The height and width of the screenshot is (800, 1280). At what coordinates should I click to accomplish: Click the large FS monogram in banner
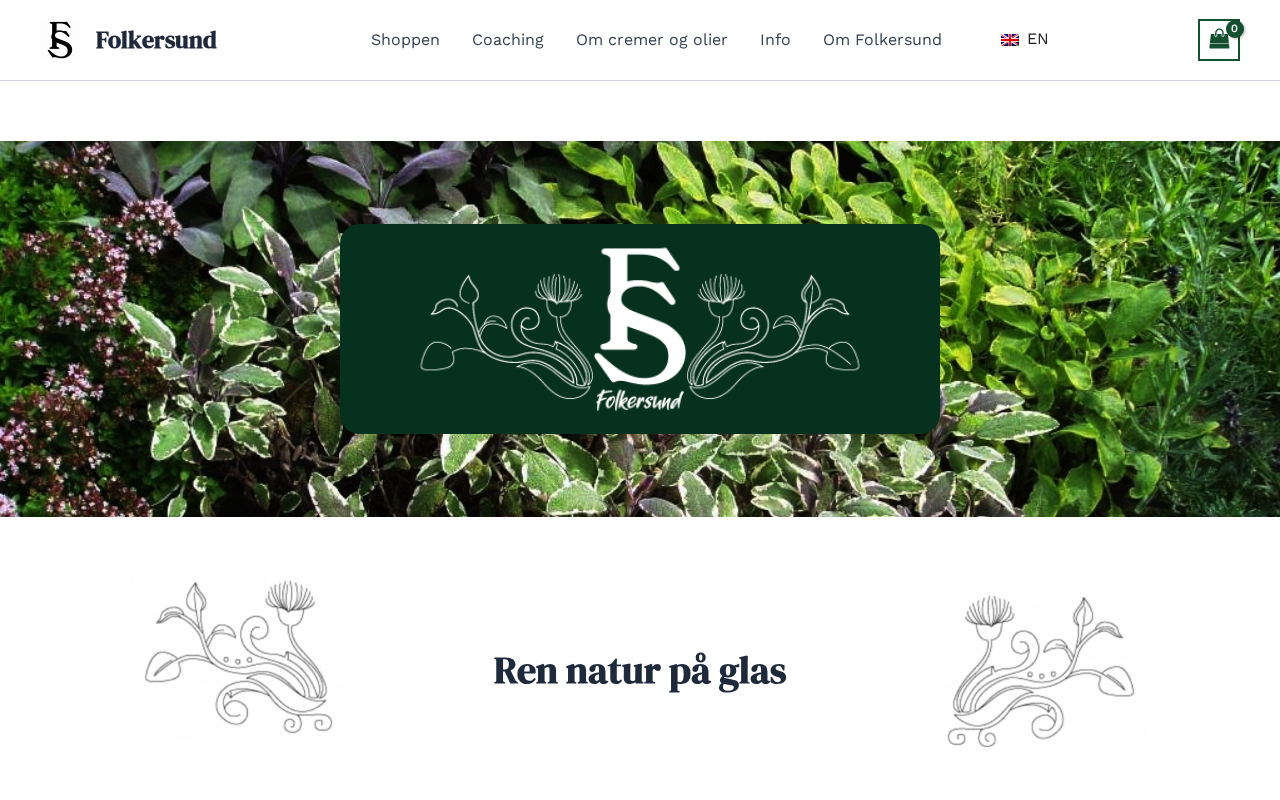[640, 317]
